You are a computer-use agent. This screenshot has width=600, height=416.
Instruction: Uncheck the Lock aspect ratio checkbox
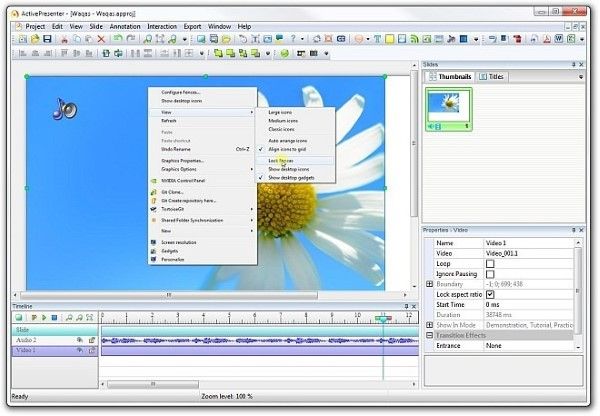(489, 295)
